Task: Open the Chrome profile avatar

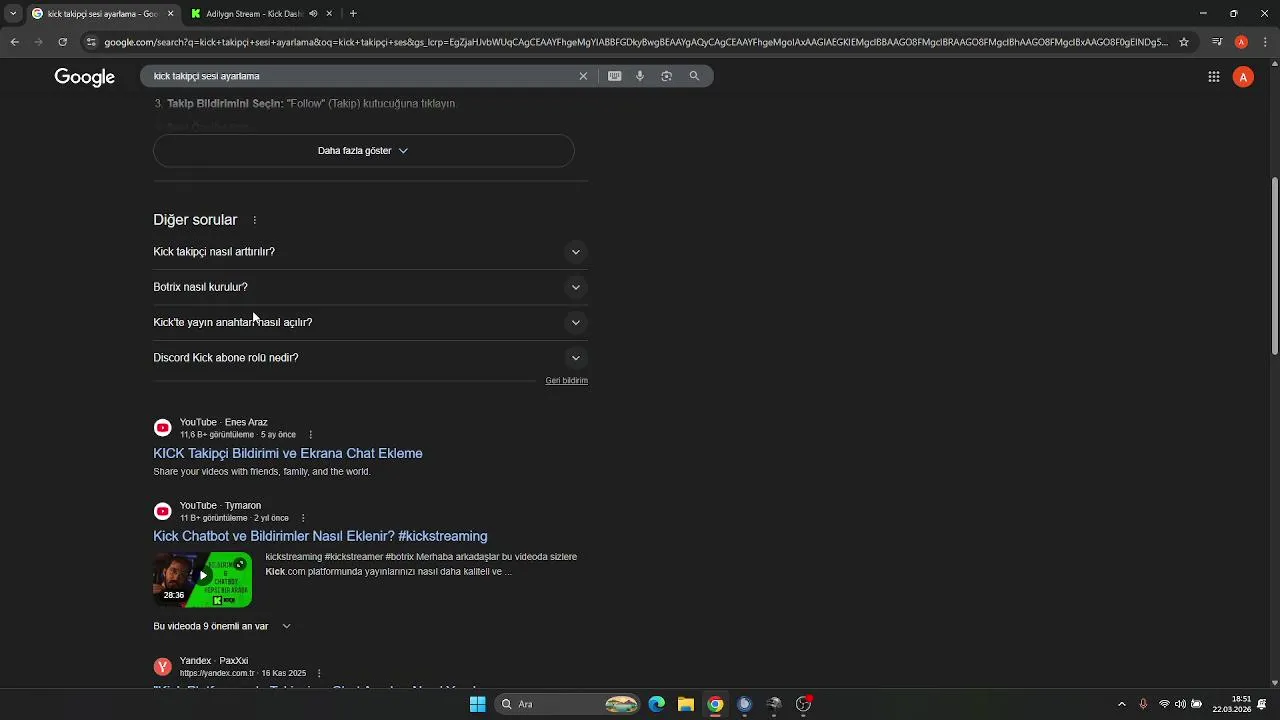Action: coord(1241,42)
